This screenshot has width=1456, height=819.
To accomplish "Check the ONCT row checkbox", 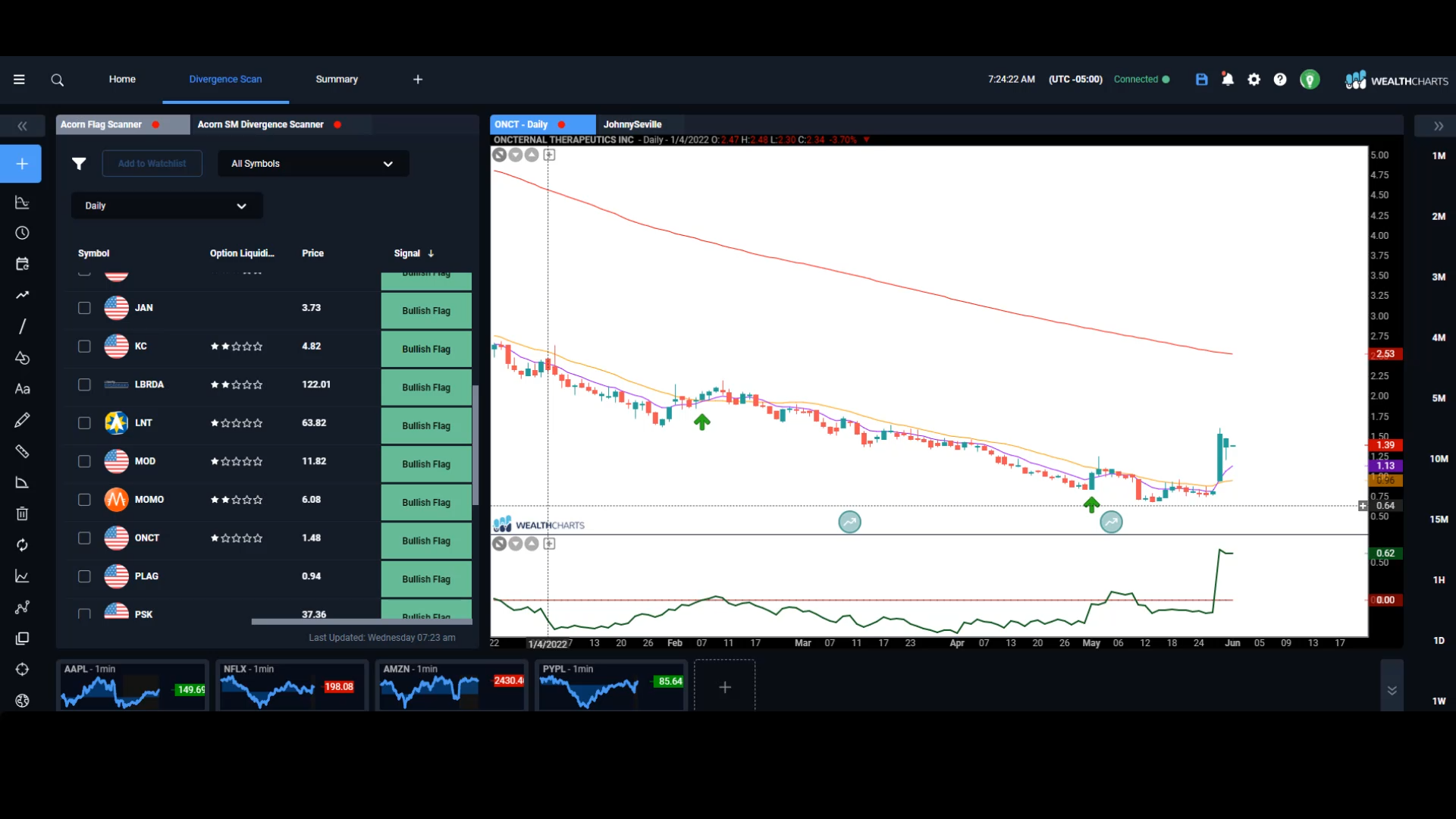I will (84, 538).
